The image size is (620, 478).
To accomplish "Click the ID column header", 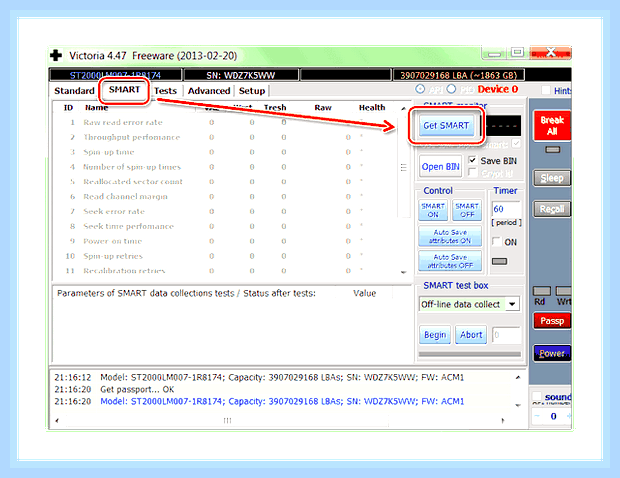I will click(68, 108).
